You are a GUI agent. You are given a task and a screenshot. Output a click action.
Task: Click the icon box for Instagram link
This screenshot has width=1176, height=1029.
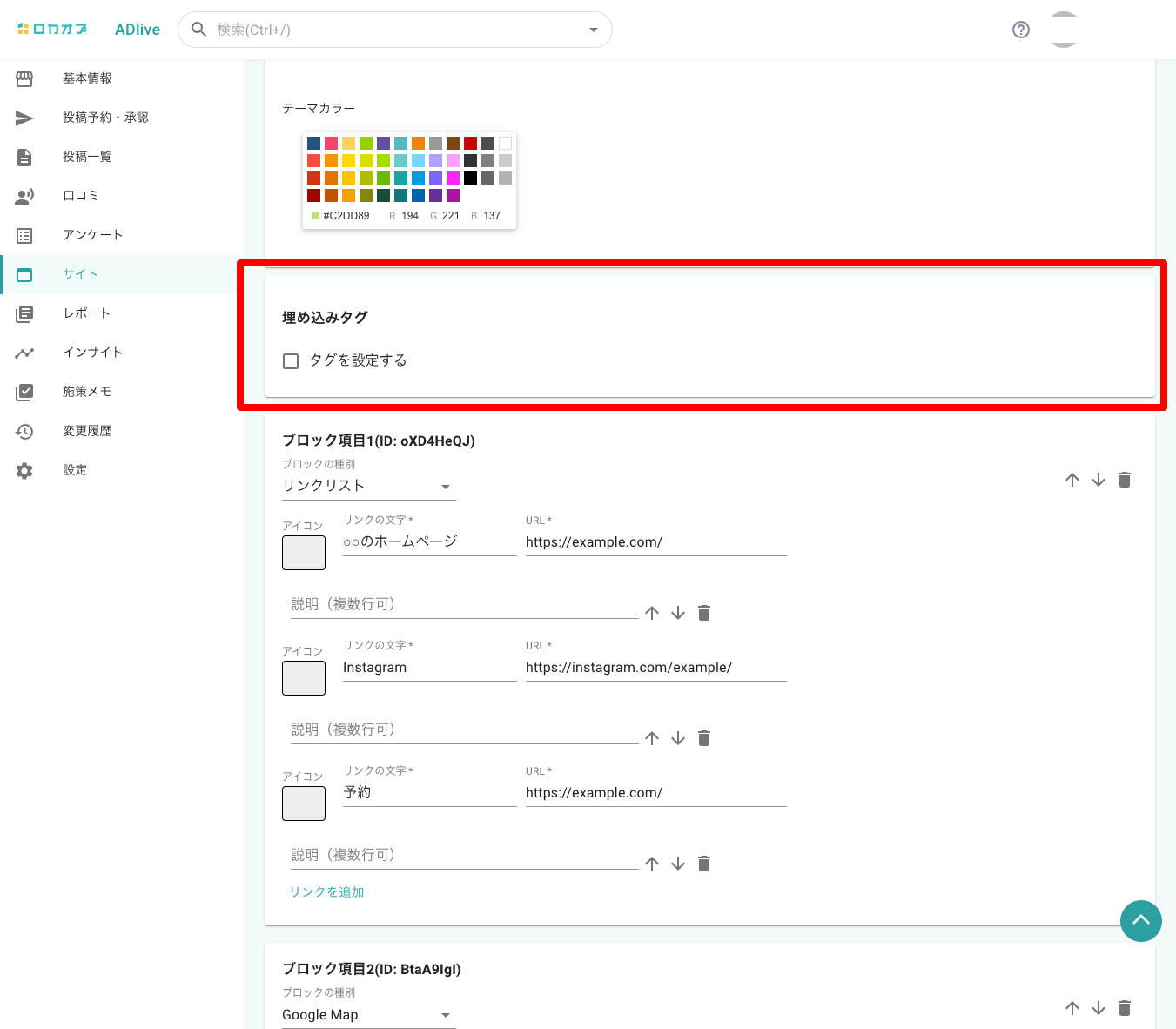[x=304, y=678]
